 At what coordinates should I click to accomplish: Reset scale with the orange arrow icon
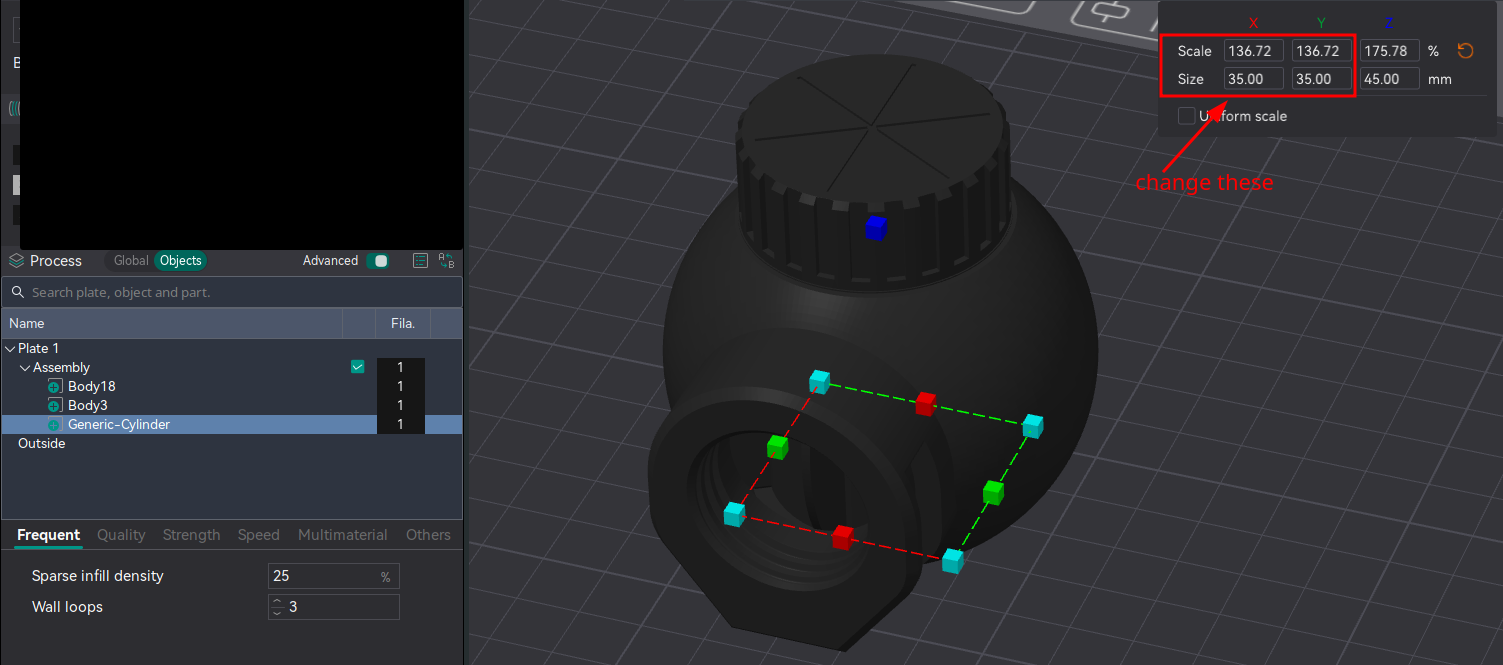1465,51
